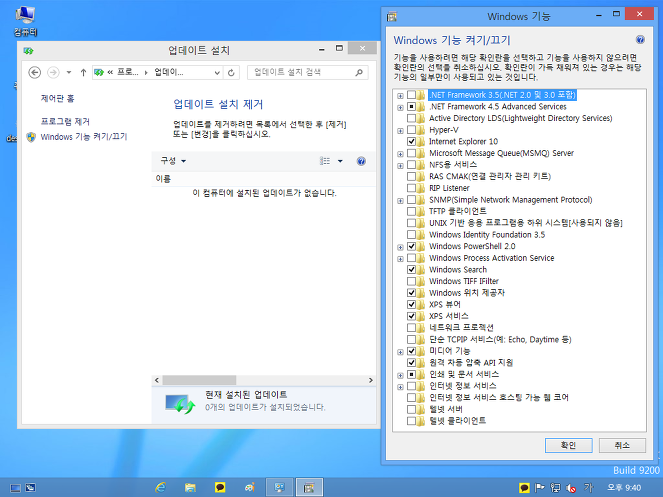Check the TFTP 클라이언트 checkbox
The image size is (663, 497).
pos(411,211)
